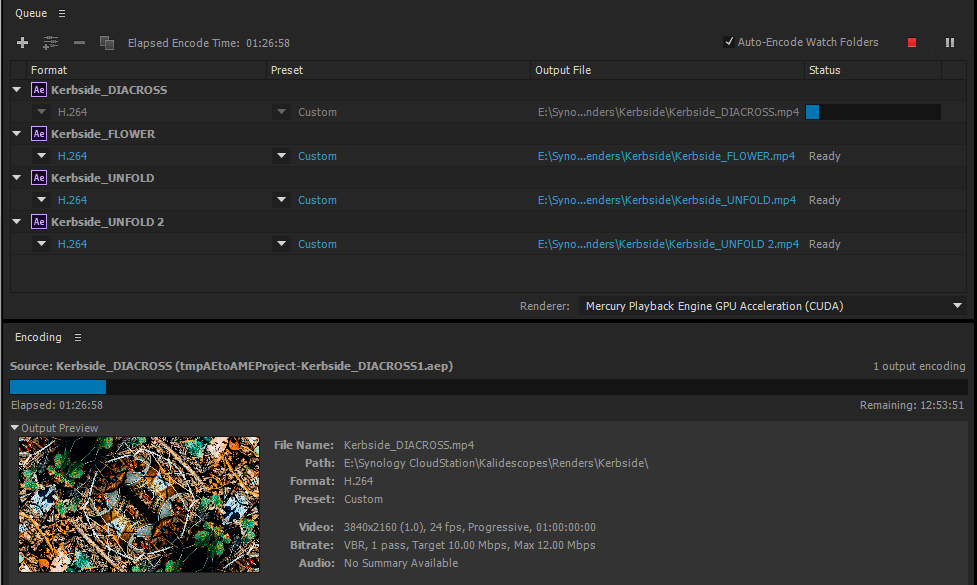Click the output preview thumbnail
977x585 pixels.
point(139,504)
